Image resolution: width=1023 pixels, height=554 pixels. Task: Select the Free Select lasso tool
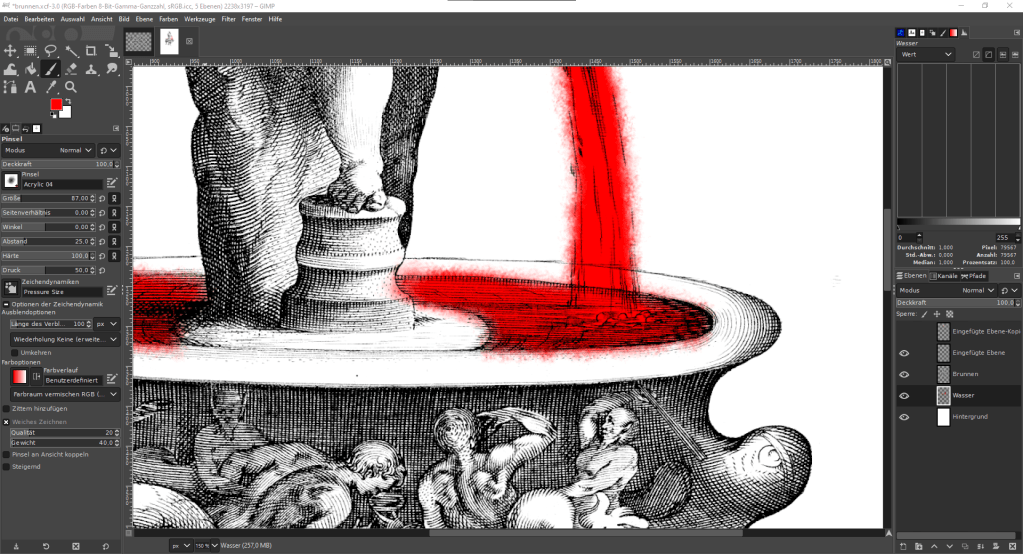51,50
